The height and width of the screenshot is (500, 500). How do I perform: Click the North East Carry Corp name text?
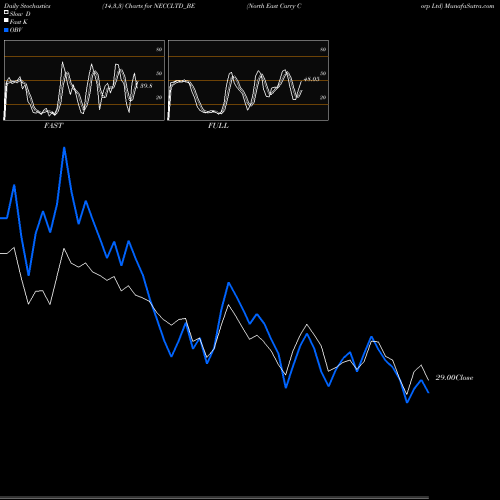(x=275, y=6)
